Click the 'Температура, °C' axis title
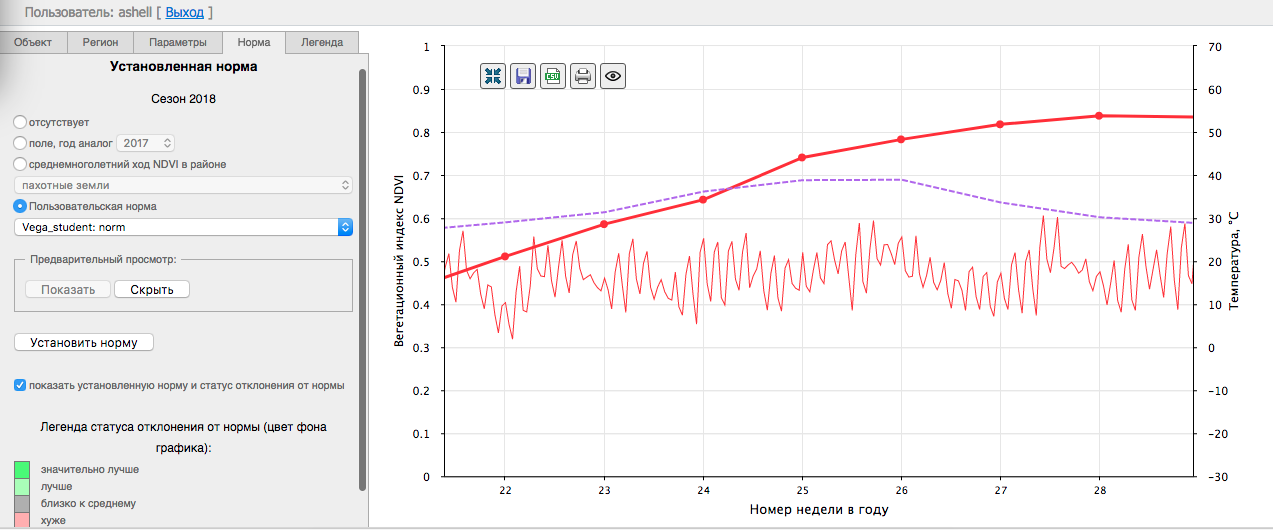 coord(1236,262)
